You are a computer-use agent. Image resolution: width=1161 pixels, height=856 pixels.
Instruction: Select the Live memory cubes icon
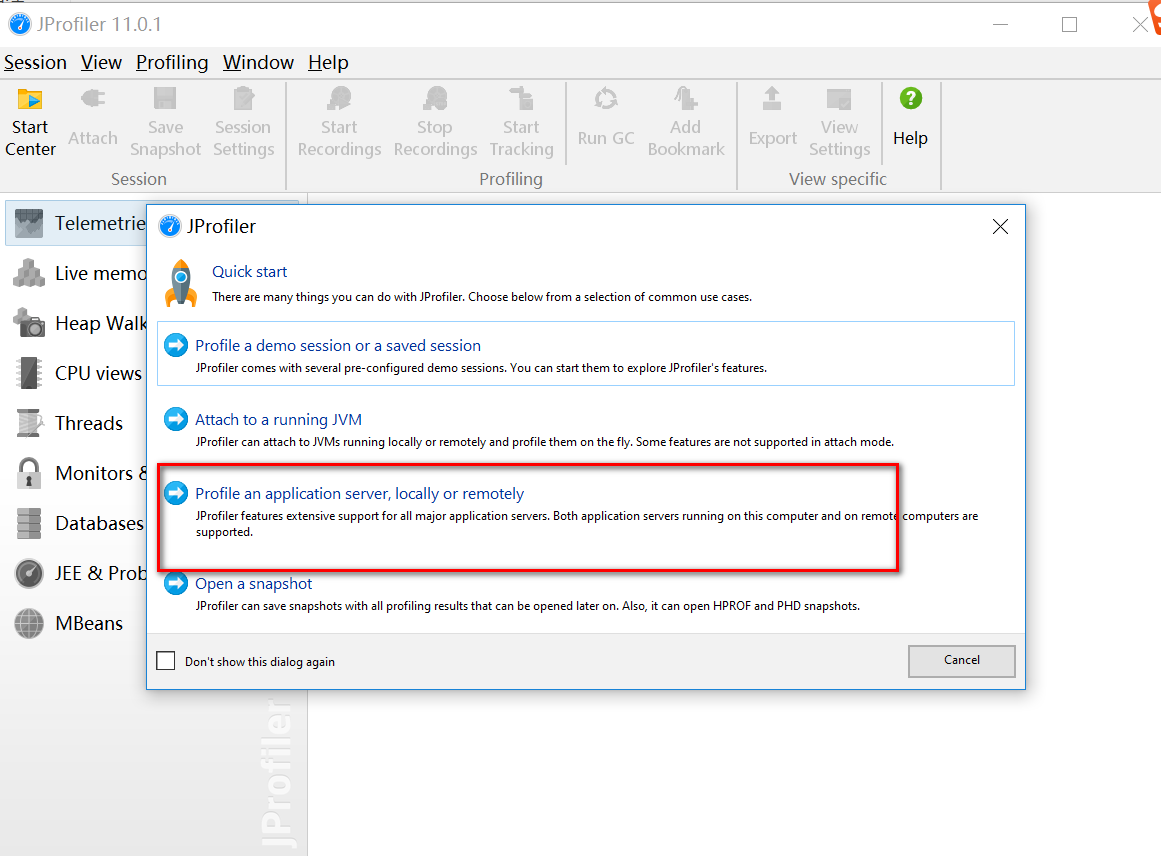pyautogui.click(x=29, y=273)
